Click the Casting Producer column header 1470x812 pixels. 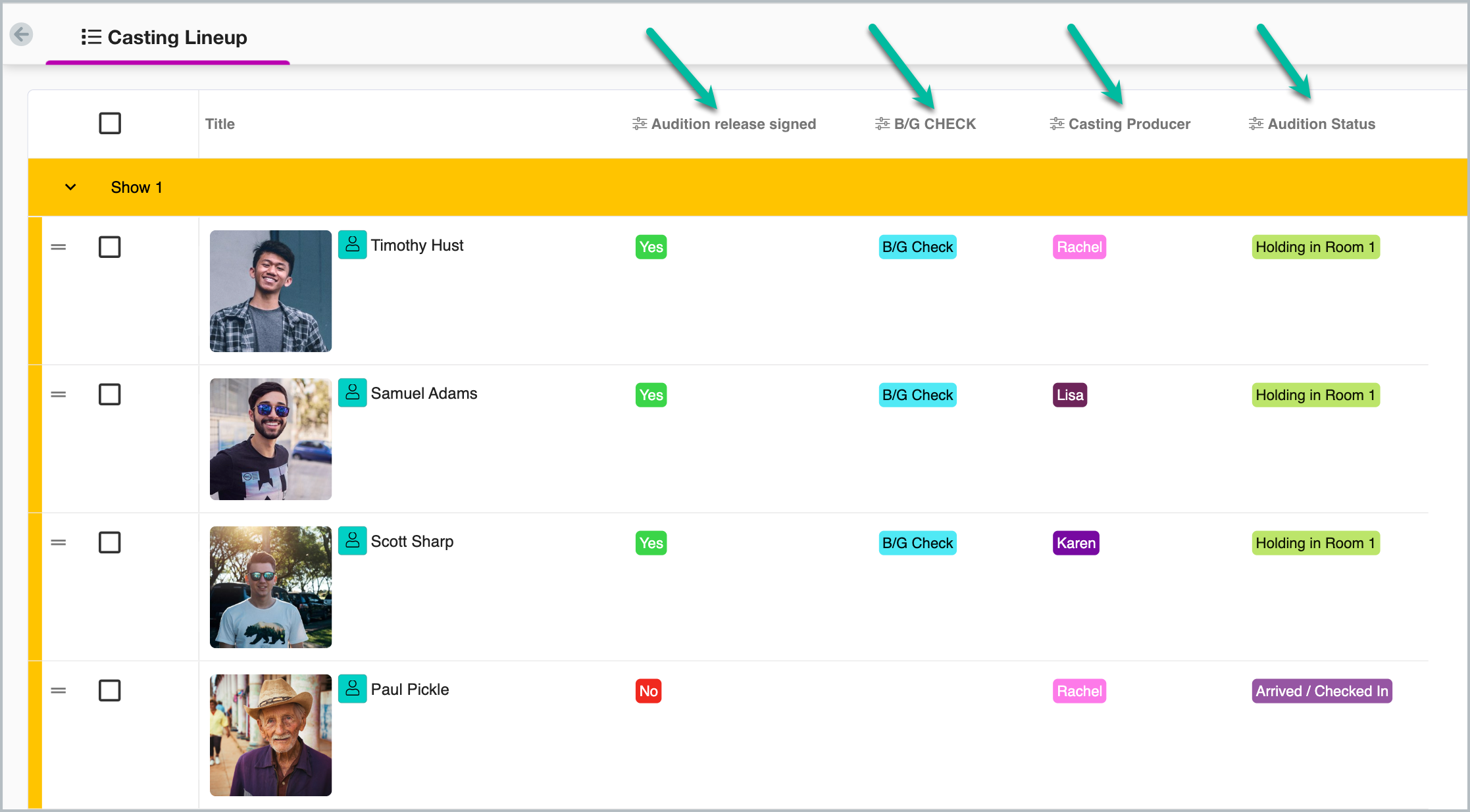pos(1128,124)
